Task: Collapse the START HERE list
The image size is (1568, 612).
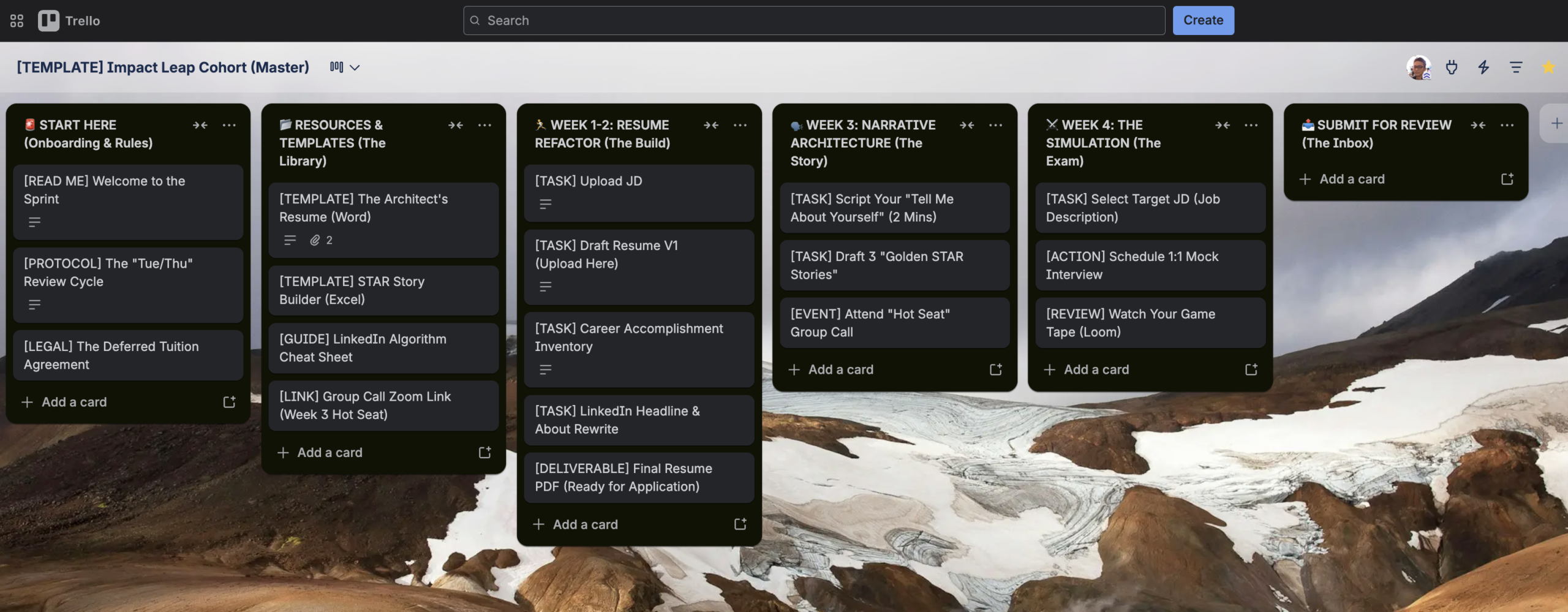Action: (200, 125)
